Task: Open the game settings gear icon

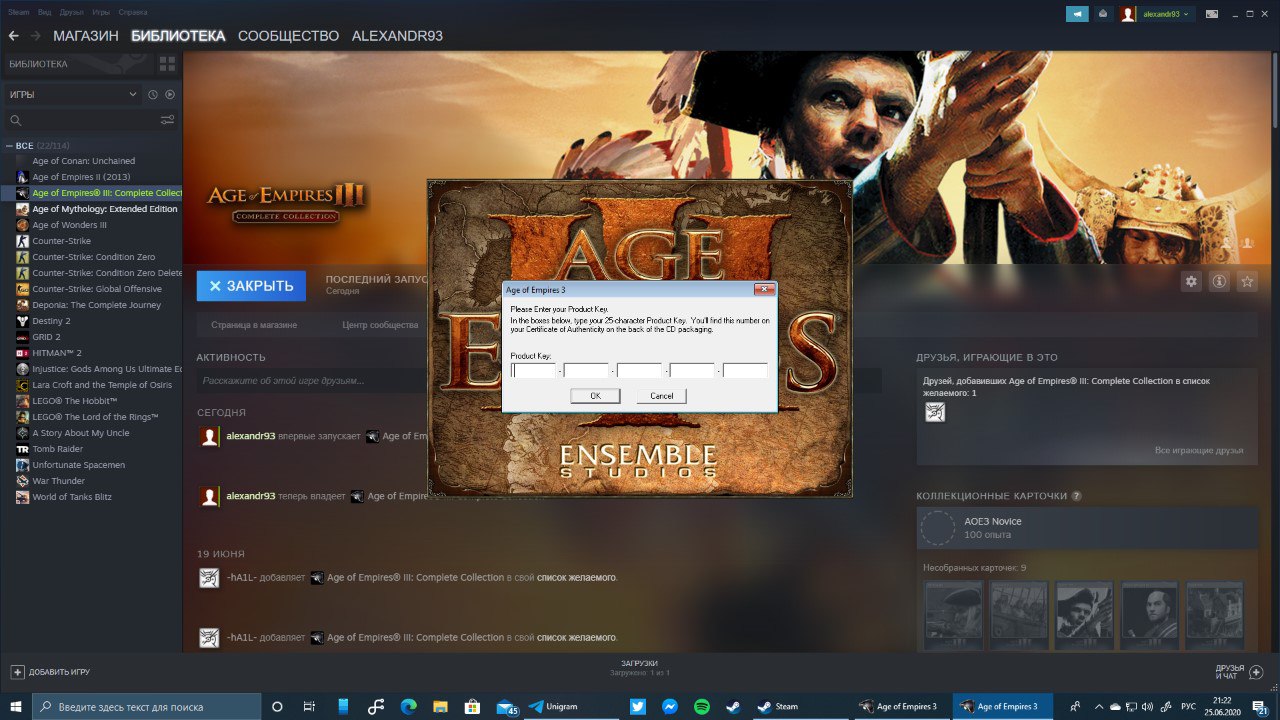Action: pos(1191,282)
